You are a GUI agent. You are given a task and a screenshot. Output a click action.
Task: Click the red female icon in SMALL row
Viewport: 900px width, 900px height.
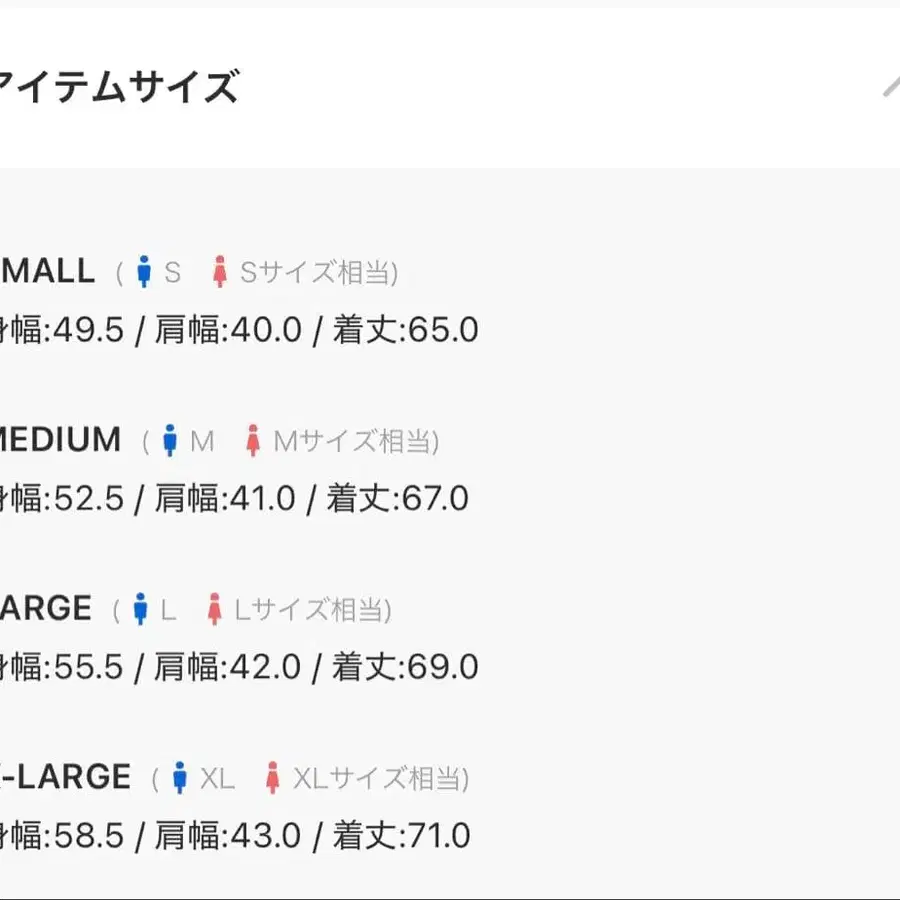pos(220,271)
